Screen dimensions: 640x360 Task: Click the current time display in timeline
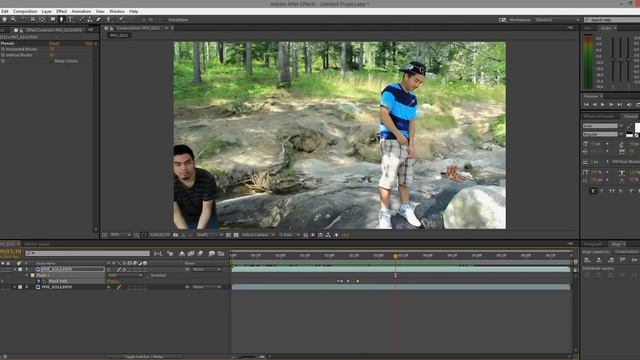click(11, 252)
